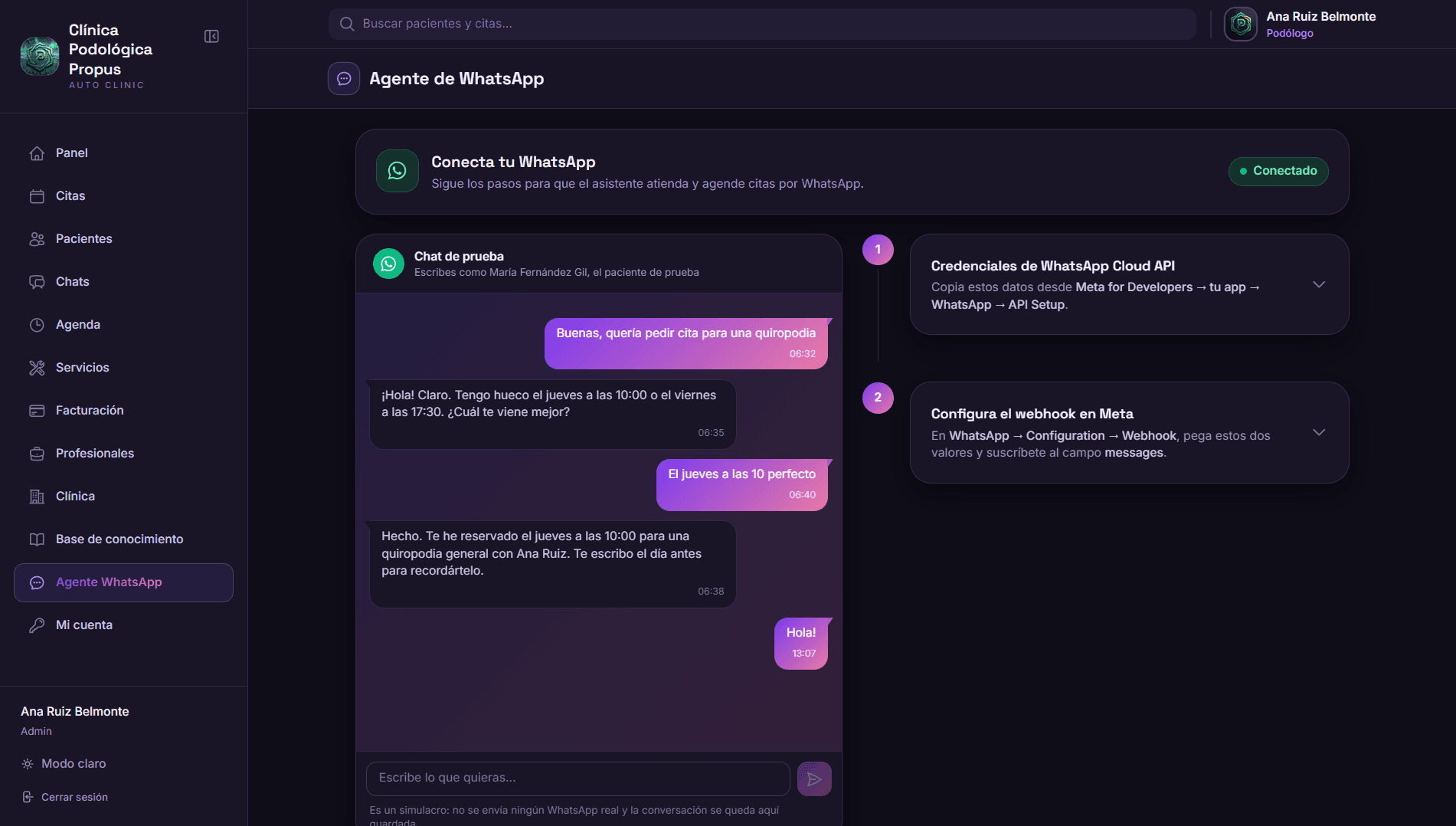Click the search magnifier icon
Viewport: 1456px width, 826px height.
[347, 24]
